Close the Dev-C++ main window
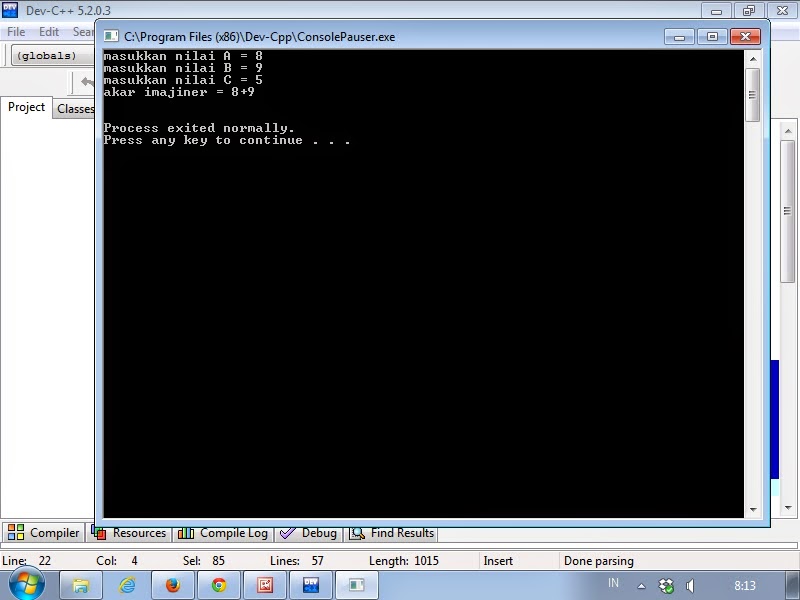 coord(782,11)
